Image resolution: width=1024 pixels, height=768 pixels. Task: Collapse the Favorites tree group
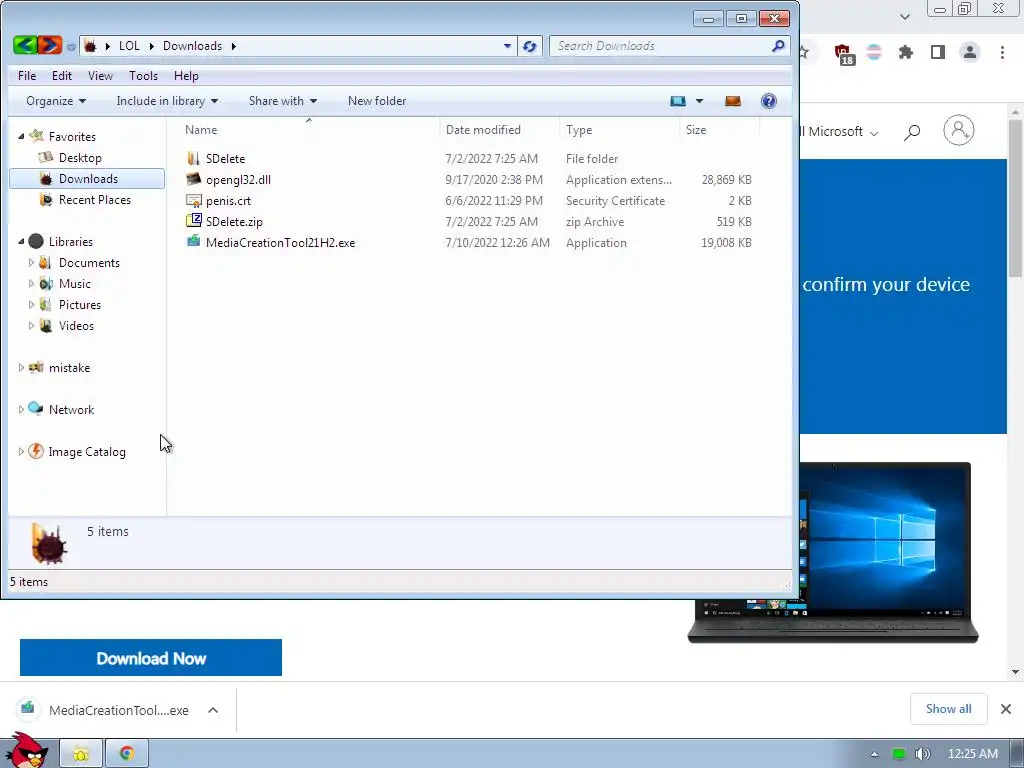pos(21,136)
